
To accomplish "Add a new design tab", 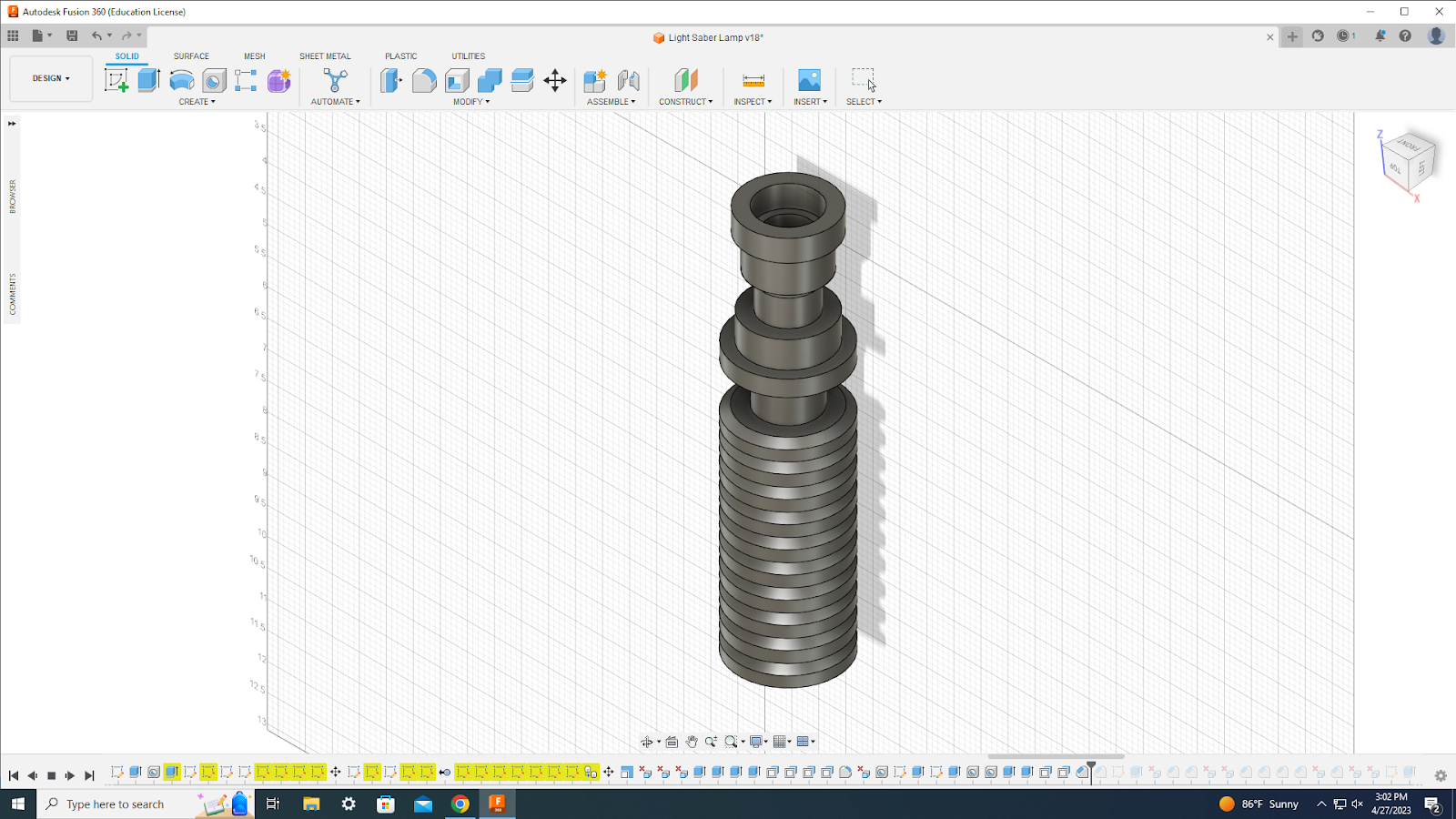I will point(1292,36).
